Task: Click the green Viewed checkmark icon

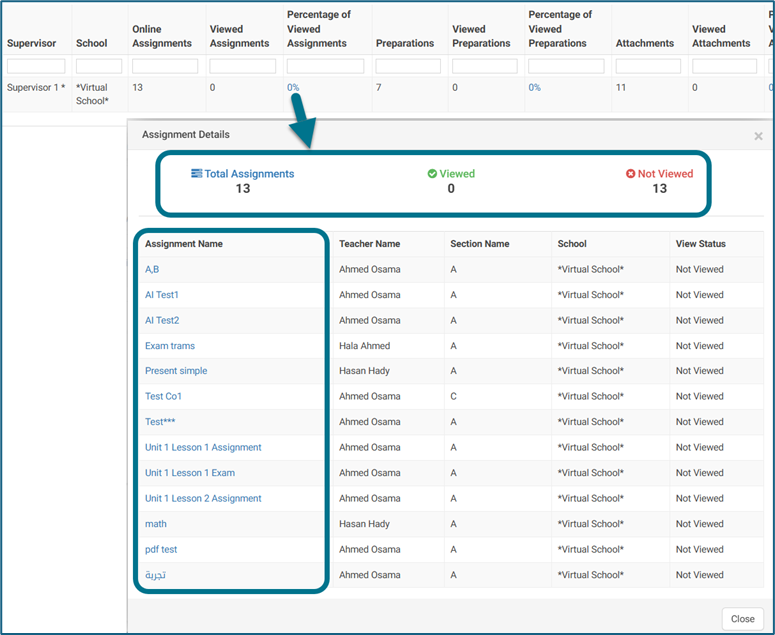Action: coord(432,174)
